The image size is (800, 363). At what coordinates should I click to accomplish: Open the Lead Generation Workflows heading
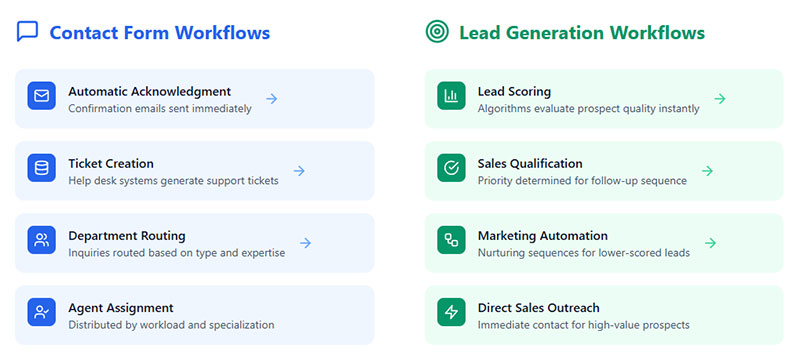[x=582, y=33]
